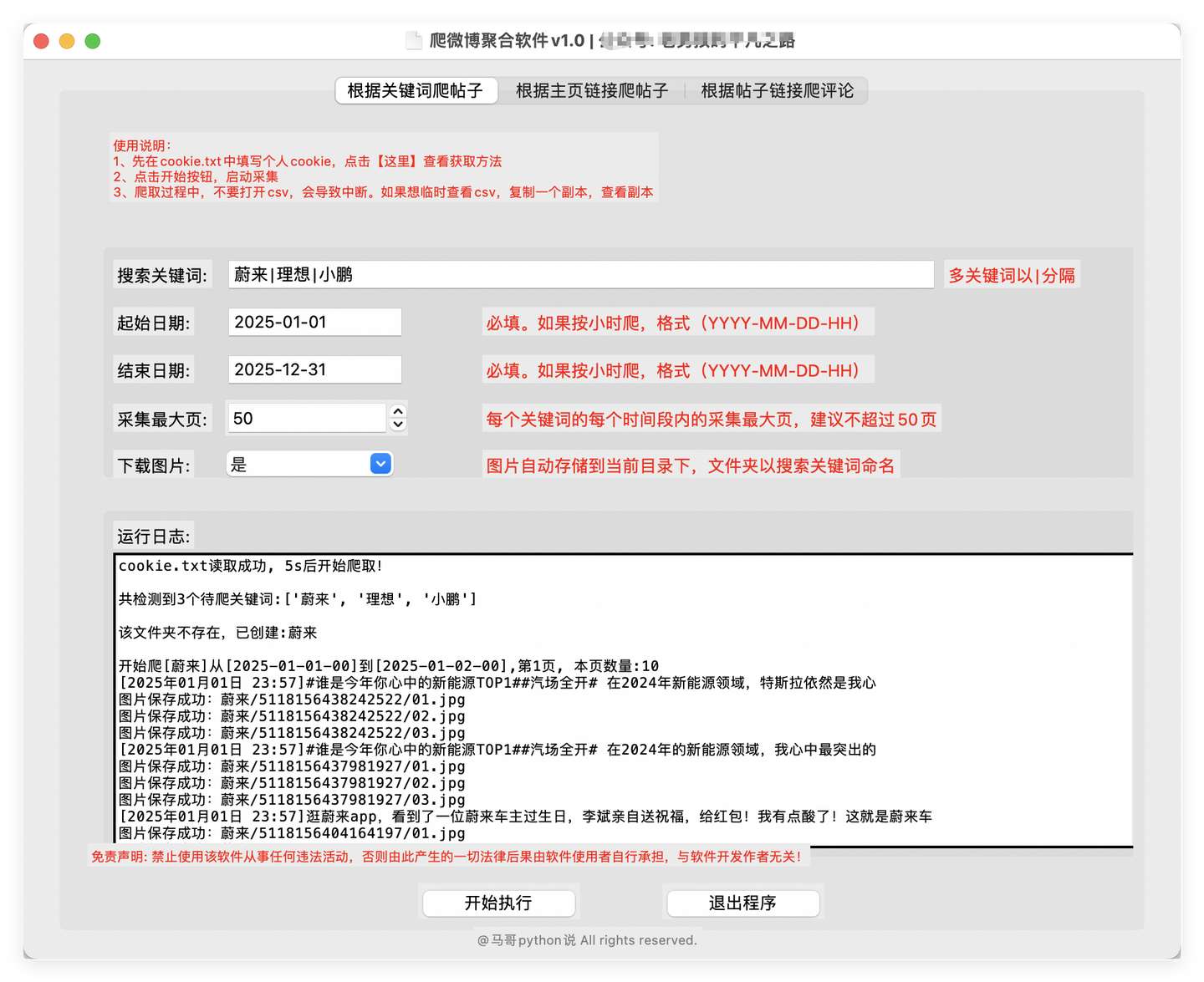Open the 【这里】 cookie instructions link

coord(390,161)
